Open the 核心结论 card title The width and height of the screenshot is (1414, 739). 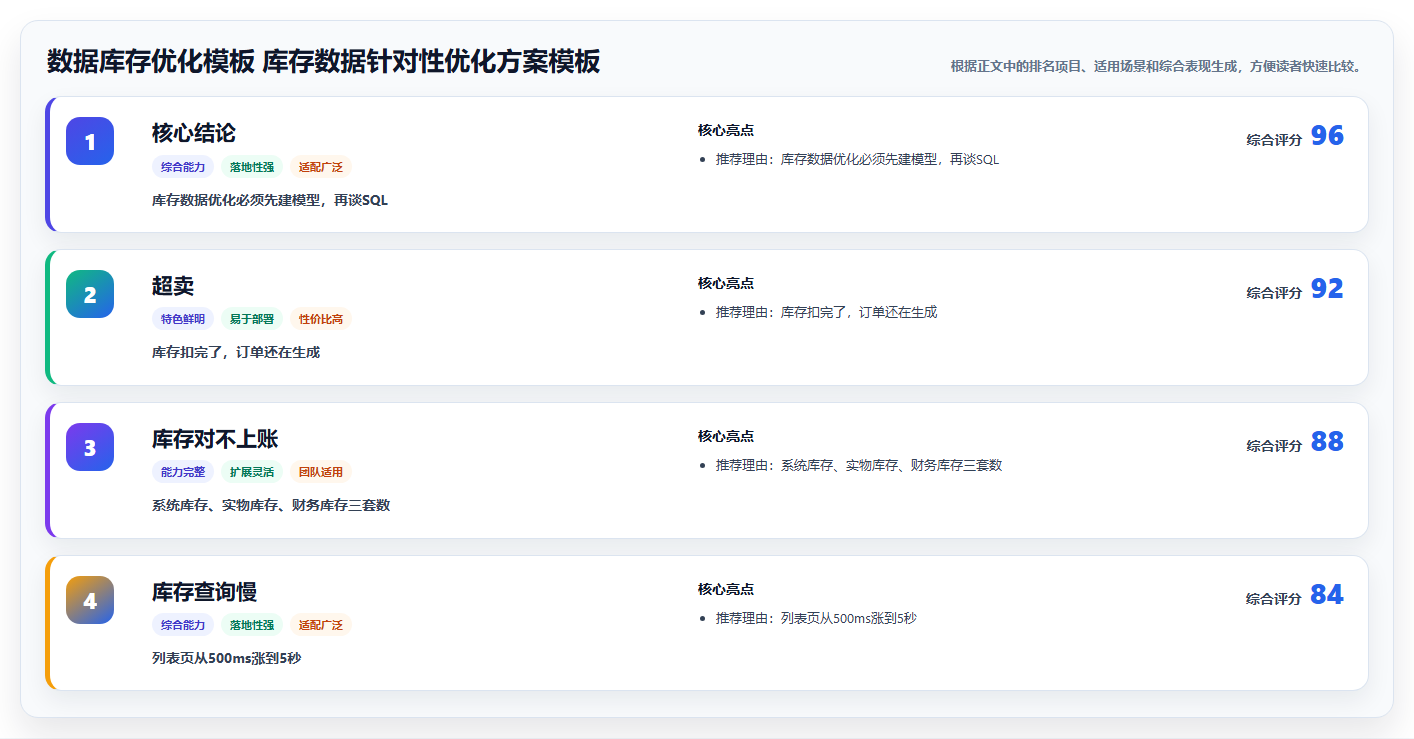click(194, 133)
